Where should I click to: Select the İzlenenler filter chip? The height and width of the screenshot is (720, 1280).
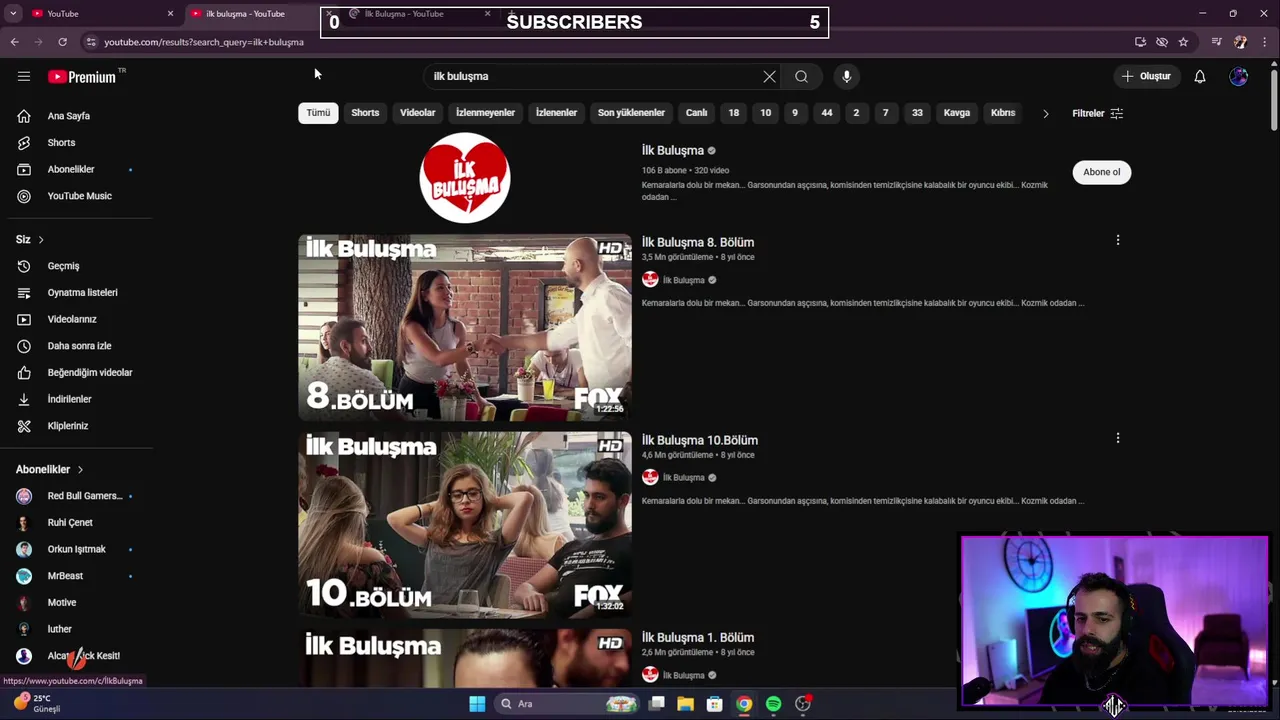coord(556,113)
